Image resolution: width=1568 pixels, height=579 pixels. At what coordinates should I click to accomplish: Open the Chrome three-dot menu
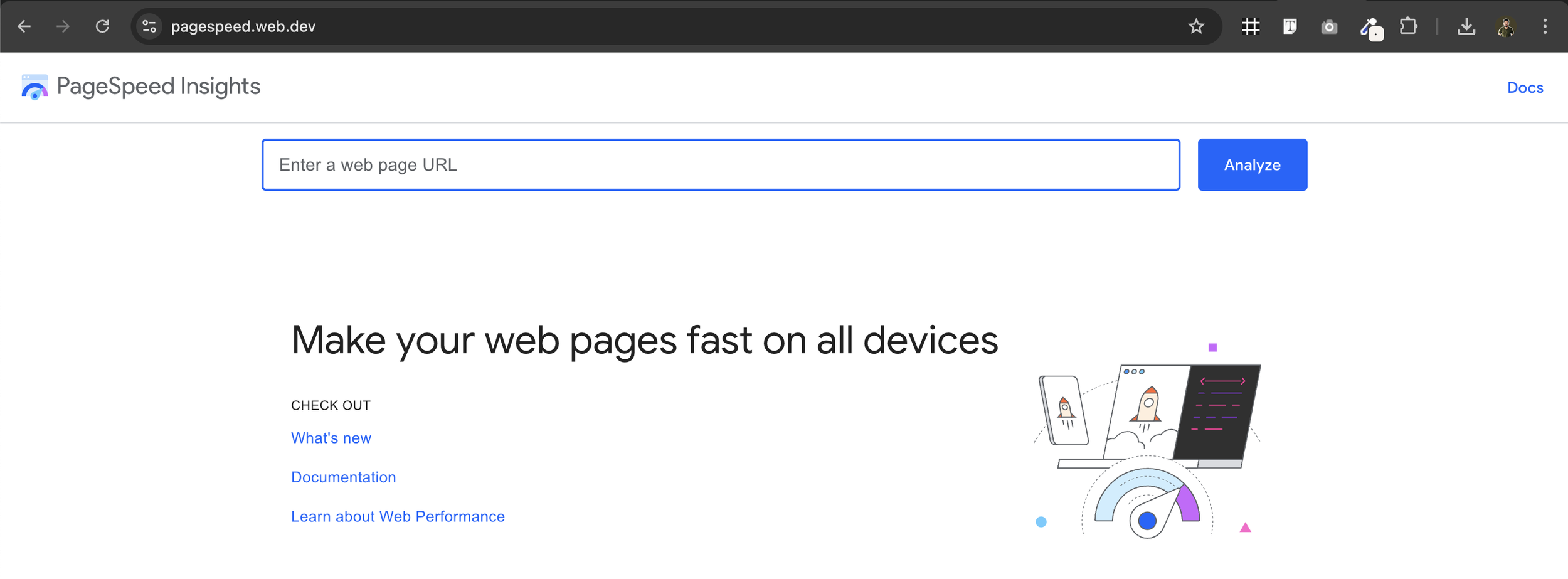[1545, 26]
